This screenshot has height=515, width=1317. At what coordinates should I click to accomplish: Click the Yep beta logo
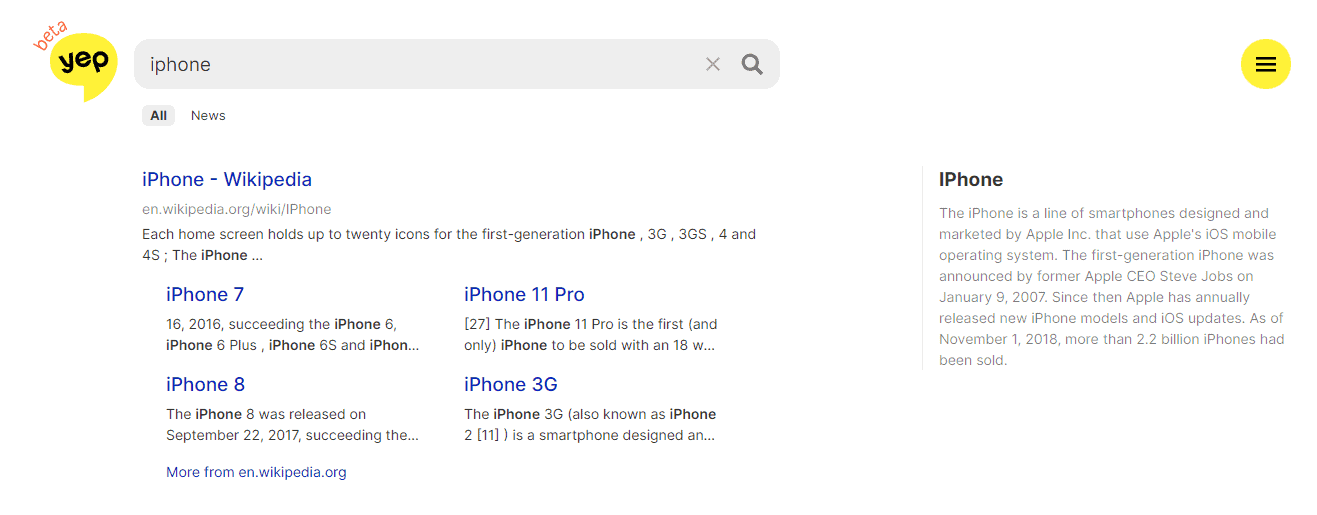[78, 62]
